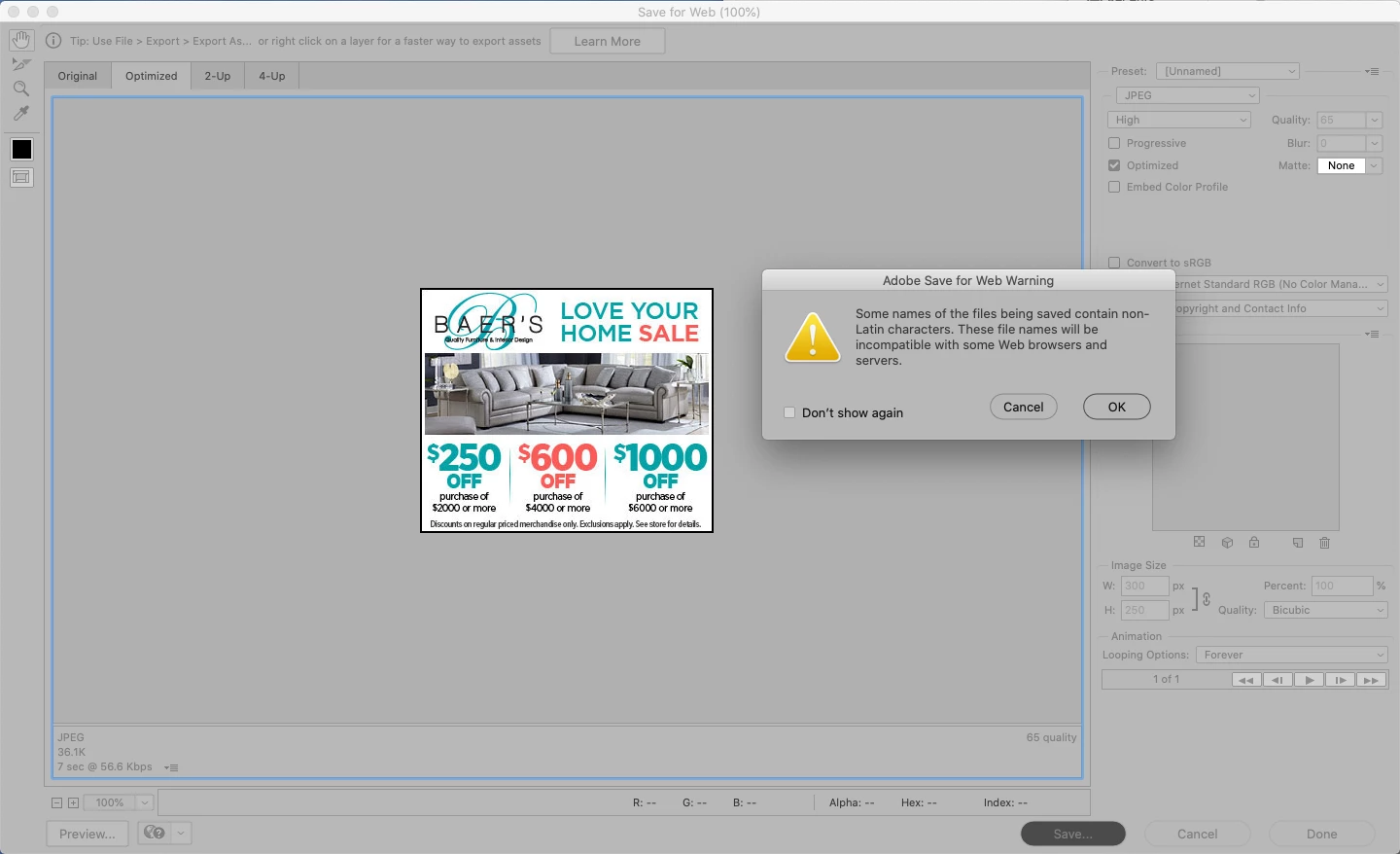1400x854 pixels.
Task: Click Cancel in Save for Web
Action: point(1198,834)
